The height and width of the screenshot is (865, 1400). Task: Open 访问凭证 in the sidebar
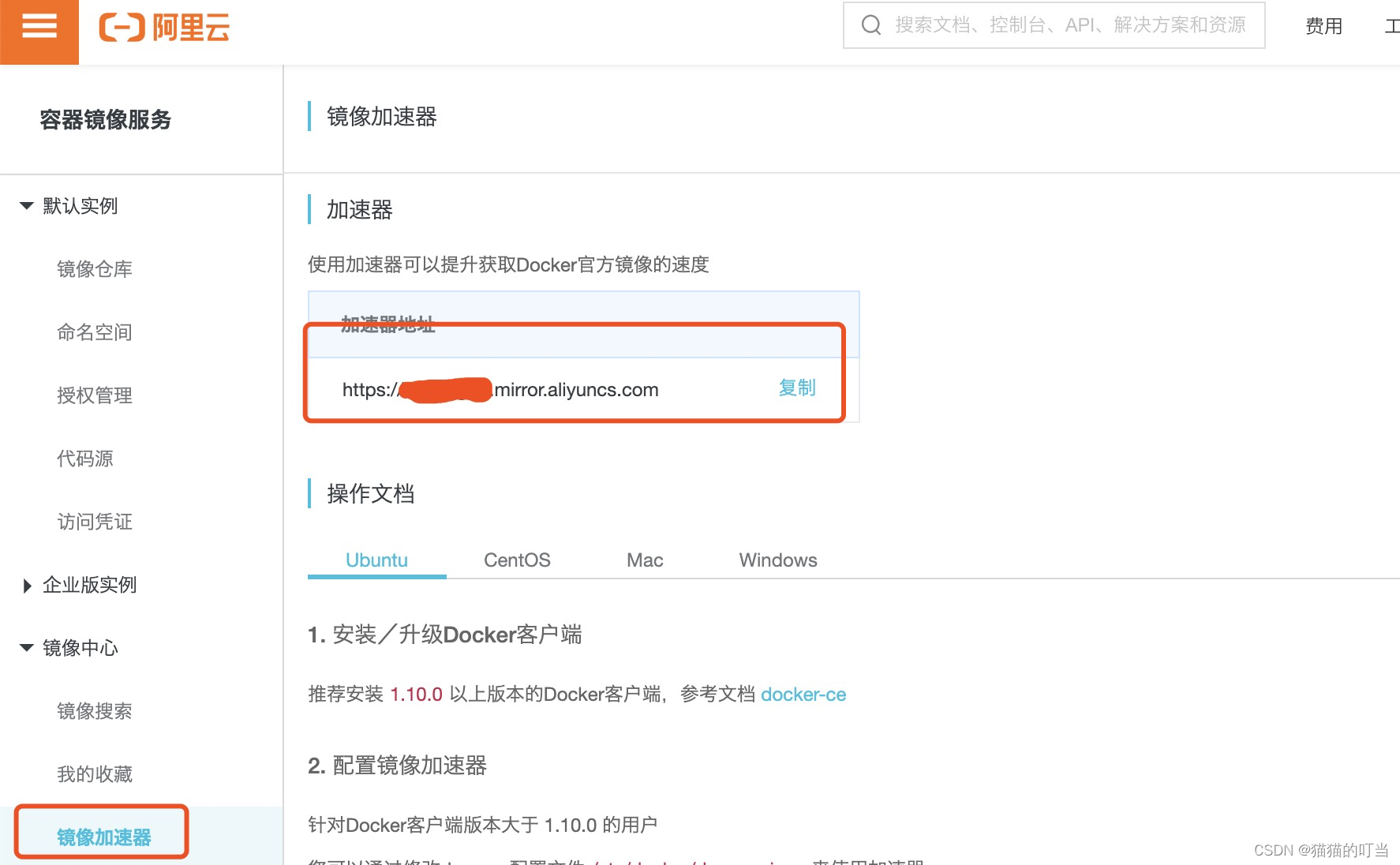coord(94,522)
